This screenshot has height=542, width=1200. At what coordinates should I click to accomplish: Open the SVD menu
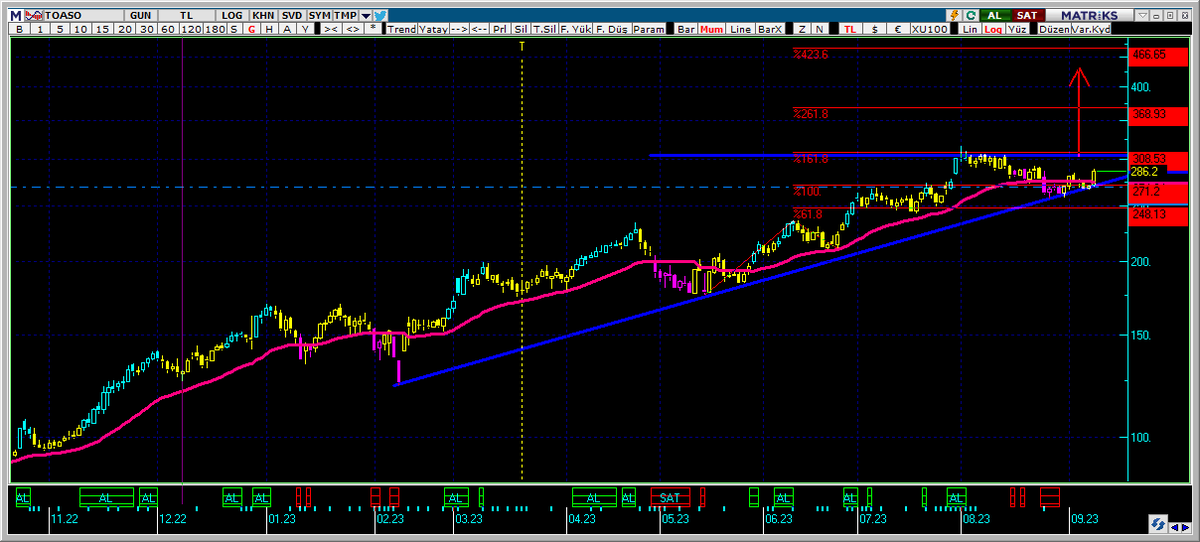pyautogui.click(x=292, y=15)
